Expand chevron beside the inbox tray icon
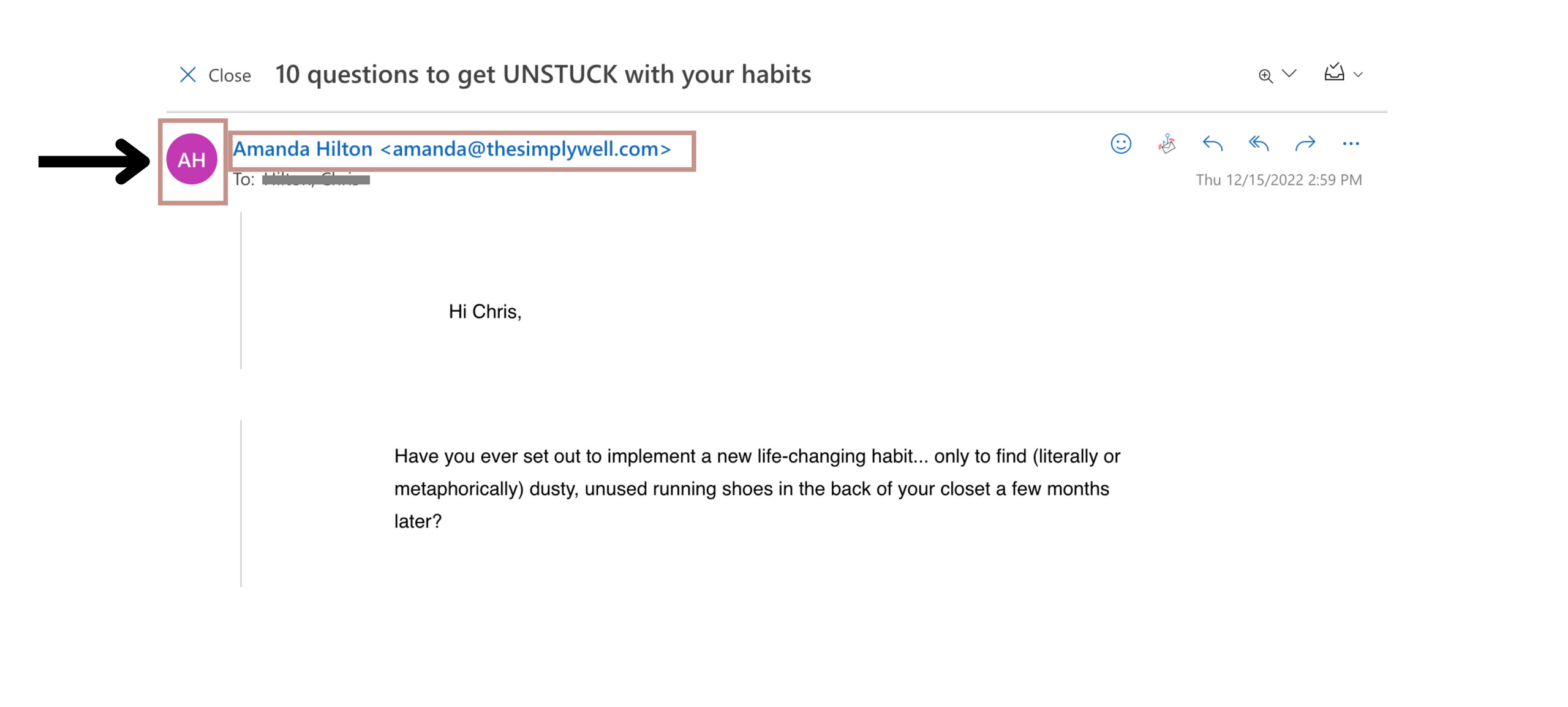This screenshot has height=707, width=1568. coord(1358,75)
